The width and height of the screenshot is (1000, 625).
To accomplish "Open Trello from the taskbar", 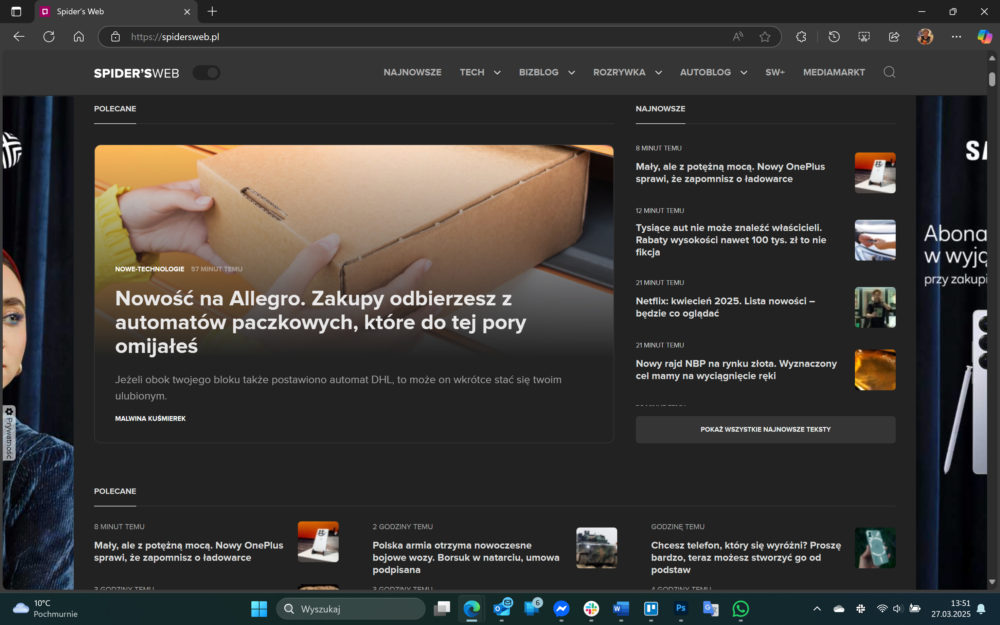I will click(651, 609).
